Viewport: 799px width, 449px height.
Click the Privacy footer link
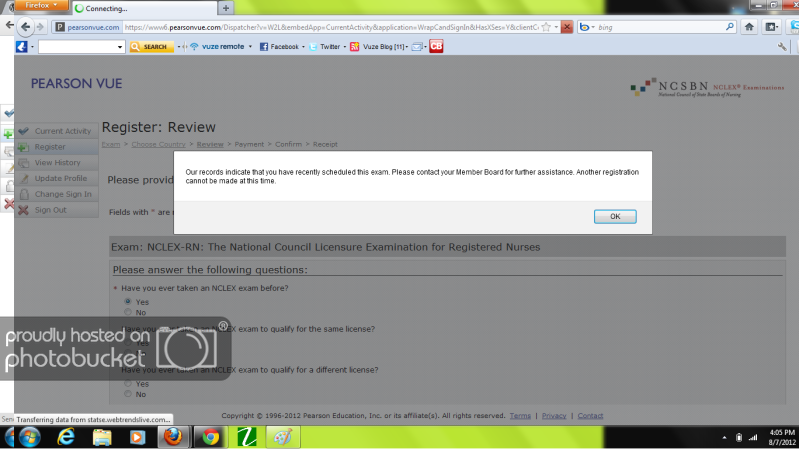click(554, 415)
